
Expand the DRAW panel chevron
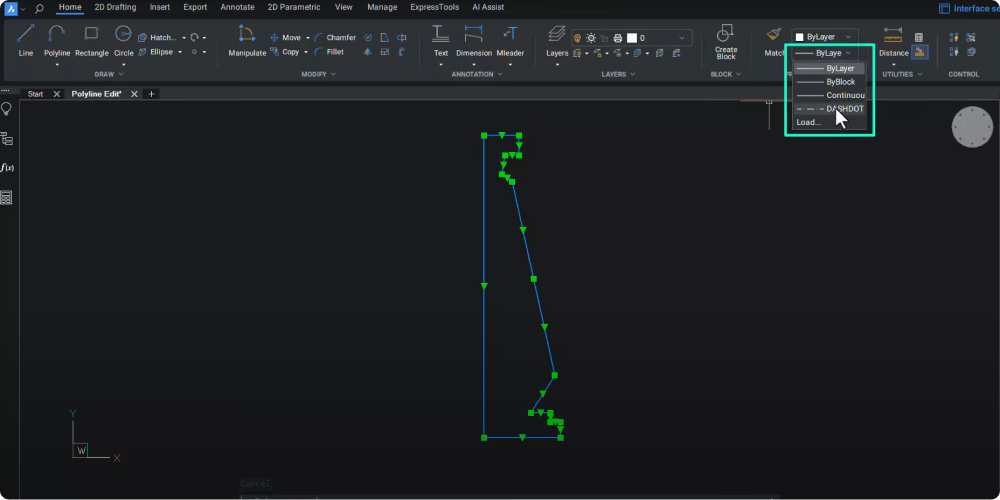122,74
